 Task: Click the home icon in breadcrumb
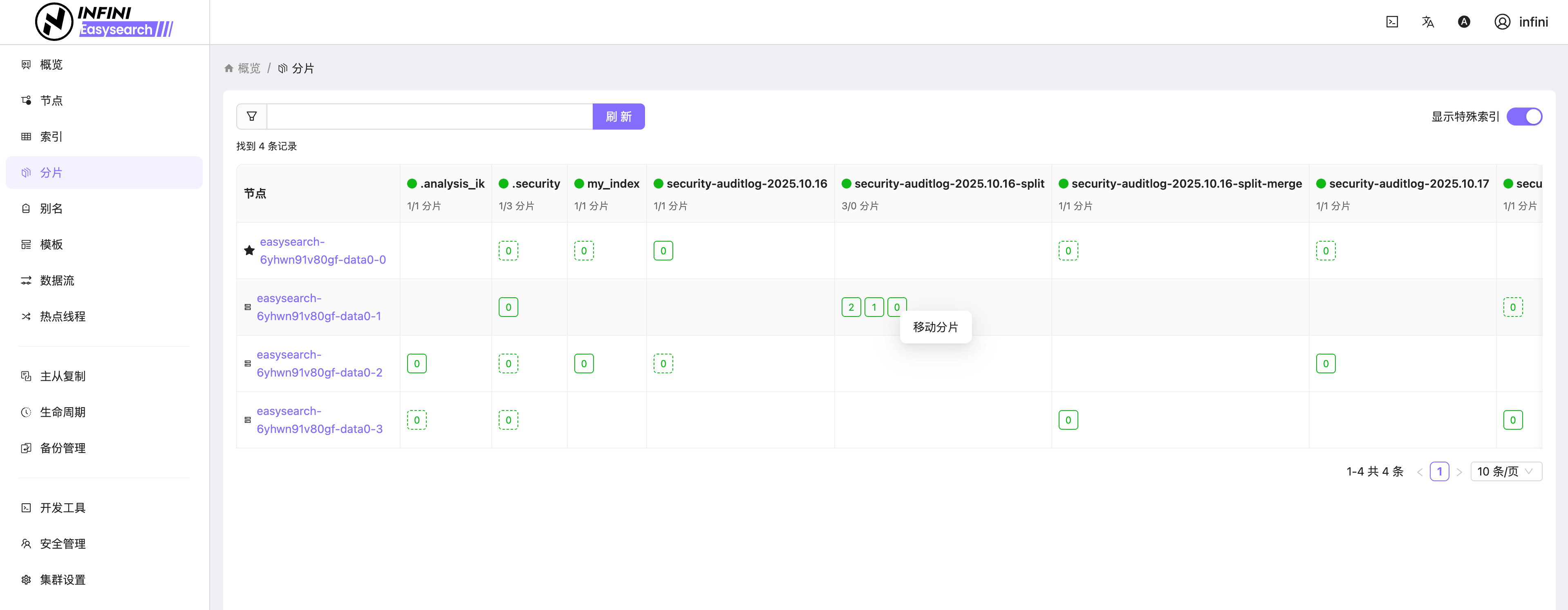tap(229, 68)
